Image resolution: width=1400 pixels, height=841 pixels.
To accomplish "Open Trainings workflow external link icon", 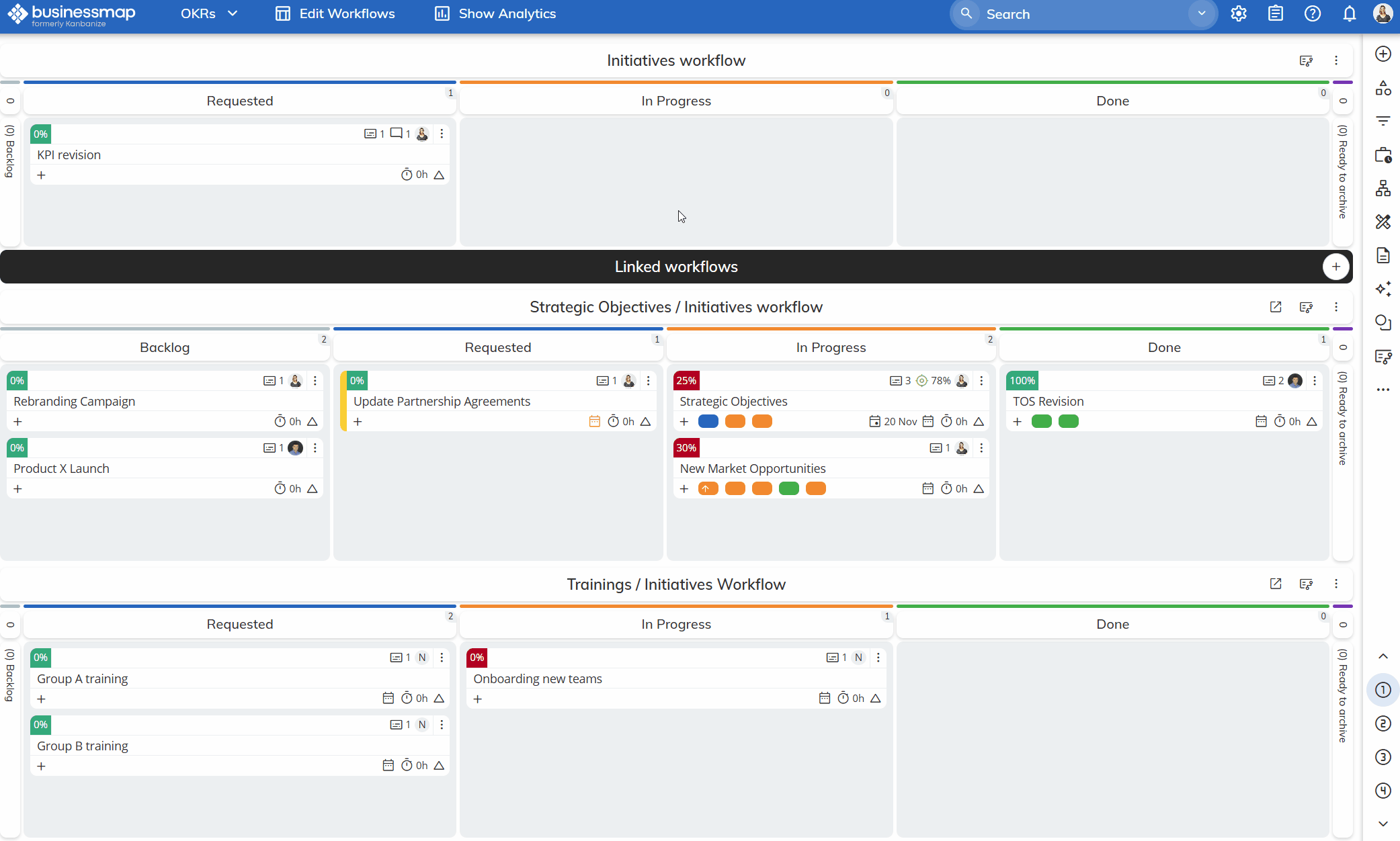I will [x=1276, y=584].
